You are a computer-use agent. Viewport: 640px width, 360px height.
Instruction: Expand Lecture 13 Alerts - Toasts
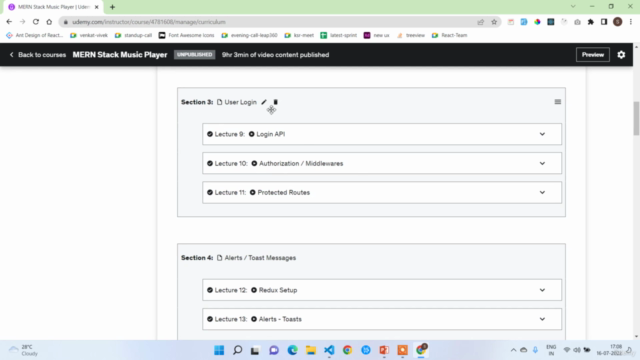[542, 319]
